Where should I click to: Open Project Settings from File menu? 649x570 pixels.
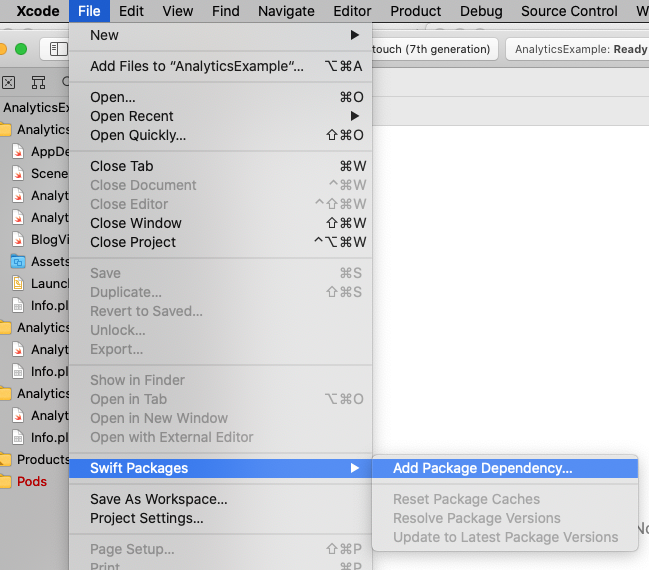(147, 518)
